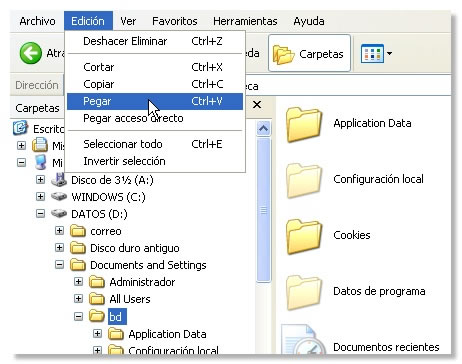Select the Cookies folder icon
This screenshot has height=364, width=462.
tap(303, 236)
